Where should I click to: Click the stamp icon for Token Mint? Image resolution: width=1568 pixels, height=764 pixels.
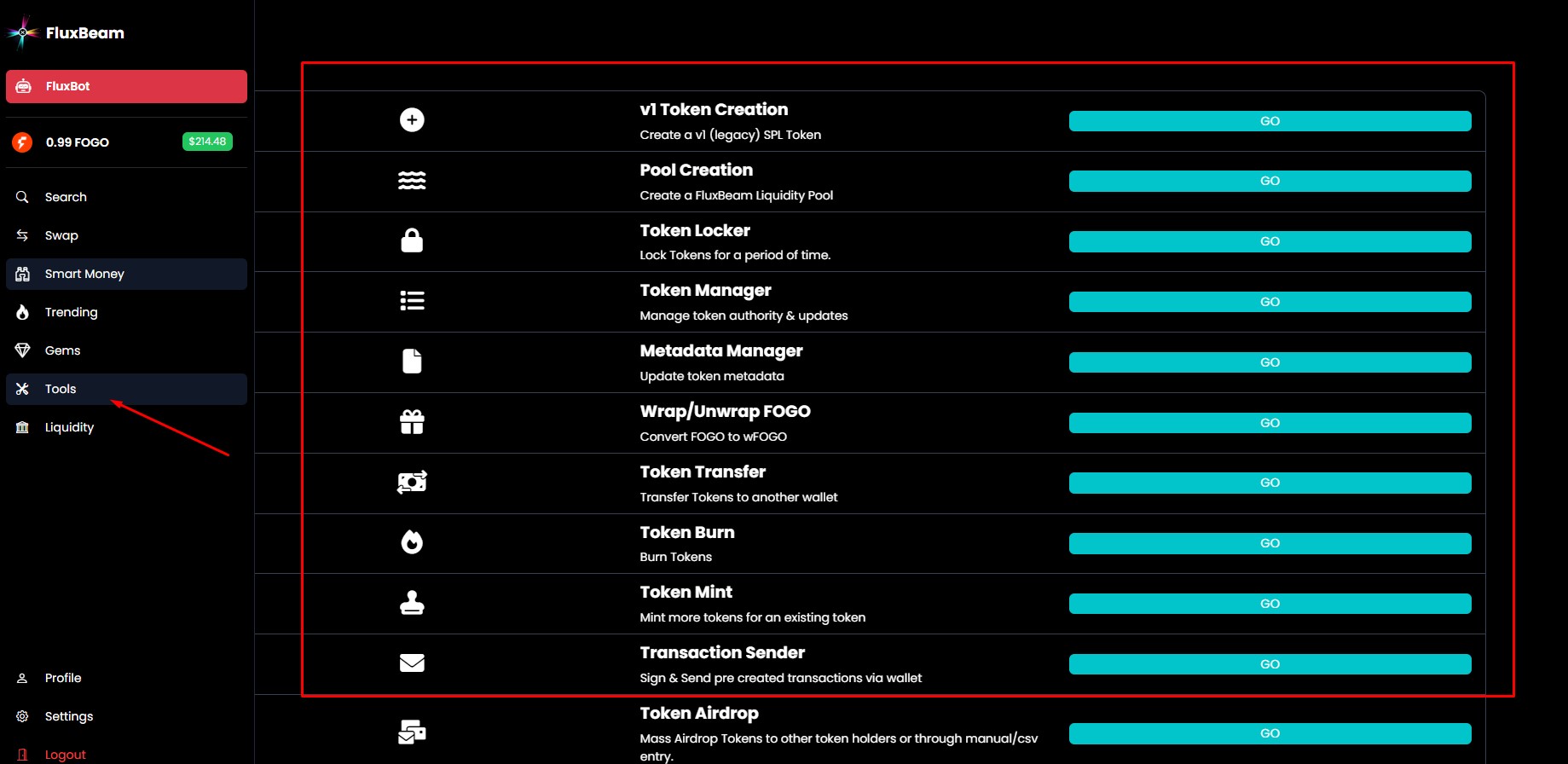pyautogui.click(x=412, y=603)
